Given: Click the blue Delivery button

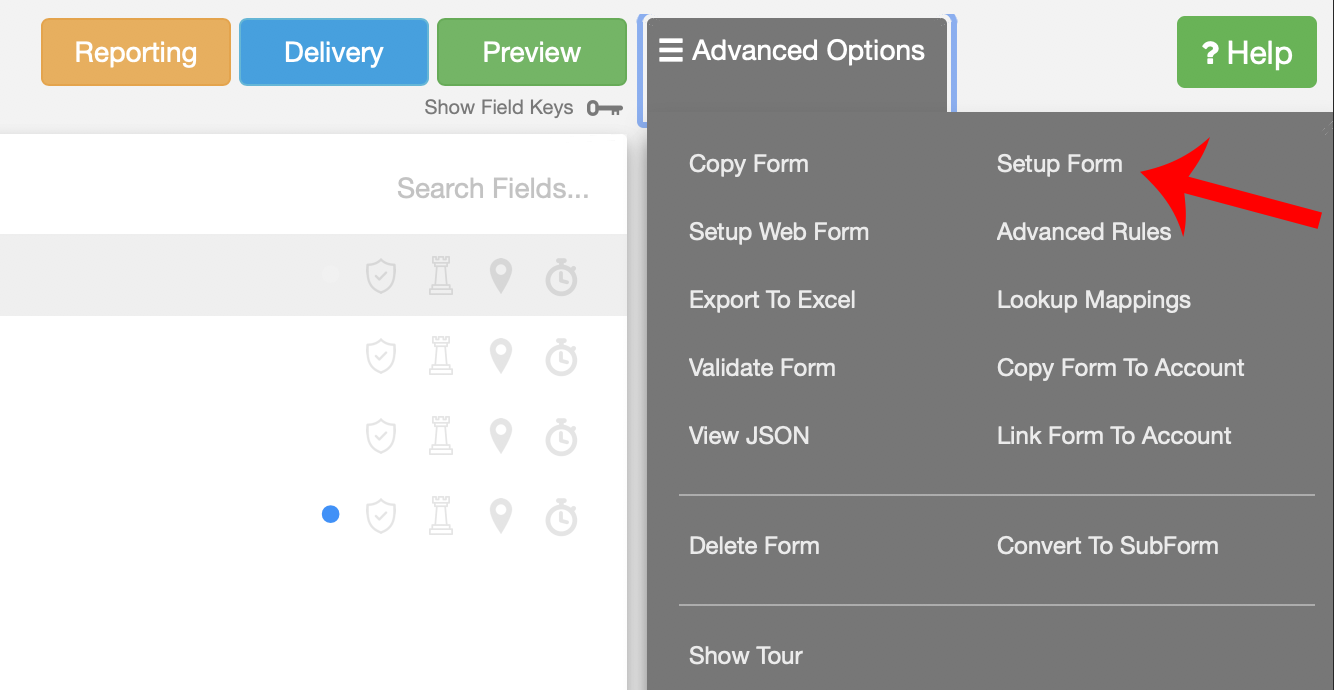Looking at the screenshot, I should (333, 52).
